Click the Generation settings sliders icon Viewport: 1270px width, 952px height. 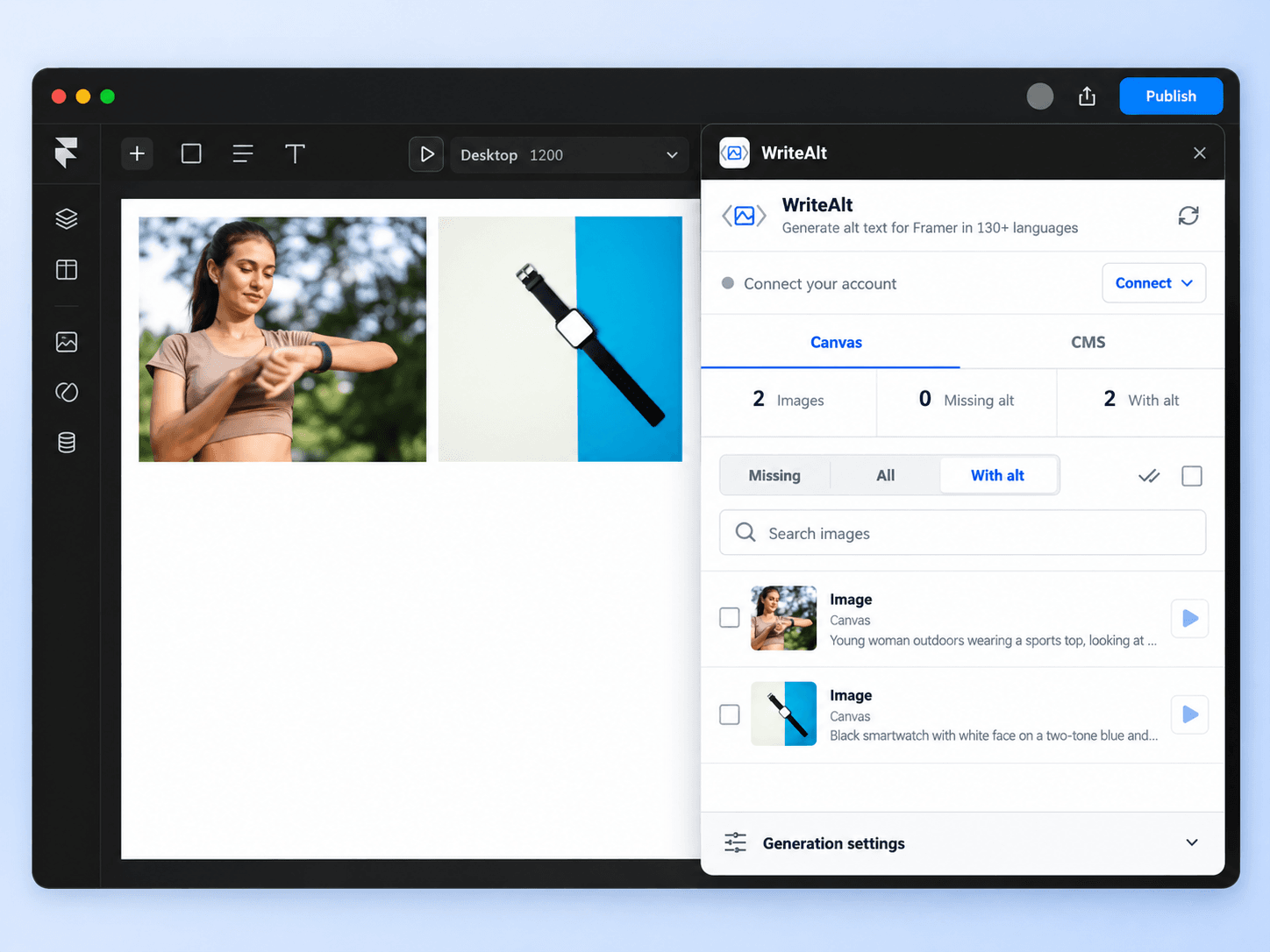(x=735, y=843)
